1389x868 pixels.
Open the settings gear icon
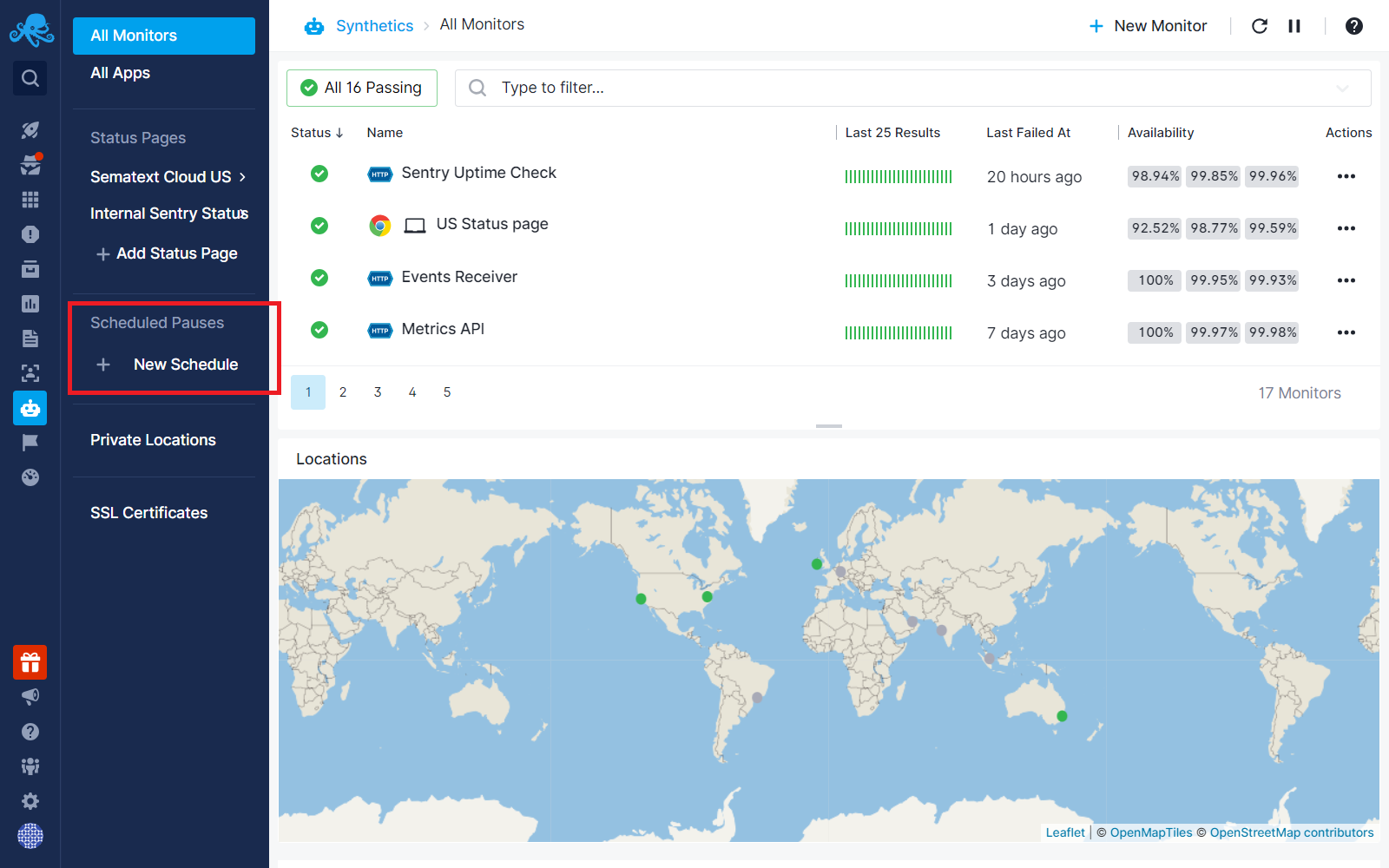[x=30, y=801]
